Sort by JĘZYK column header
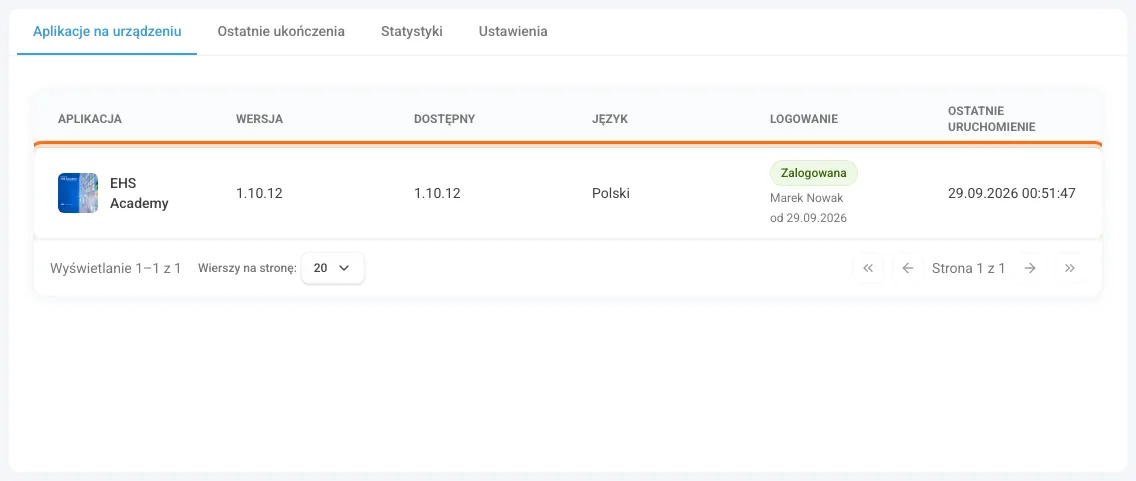Viewport: 1136px width, 481px height. pos(610,119)
